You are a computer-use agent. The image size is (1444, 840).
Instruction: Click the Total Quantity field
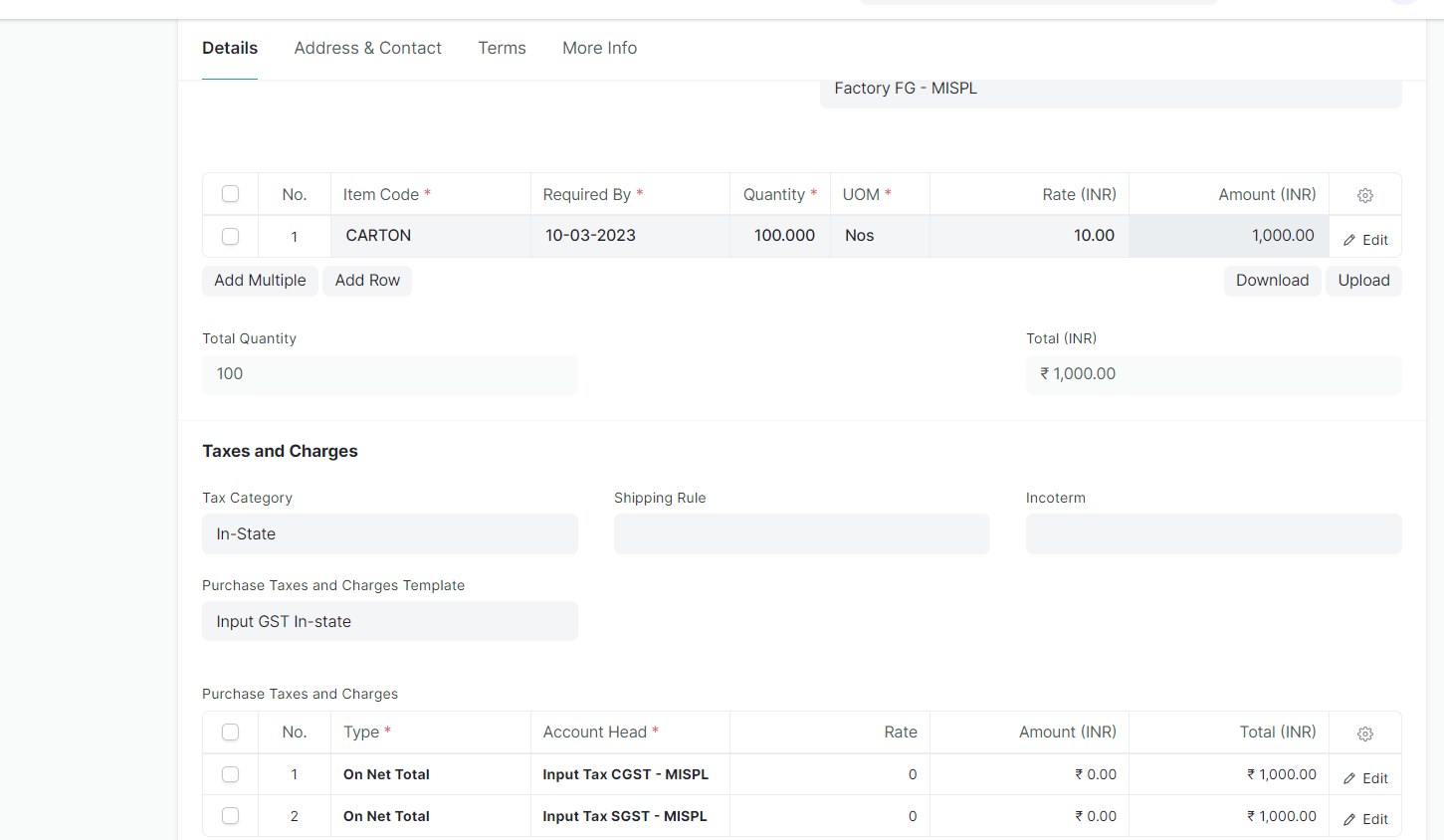pos(389,374)
